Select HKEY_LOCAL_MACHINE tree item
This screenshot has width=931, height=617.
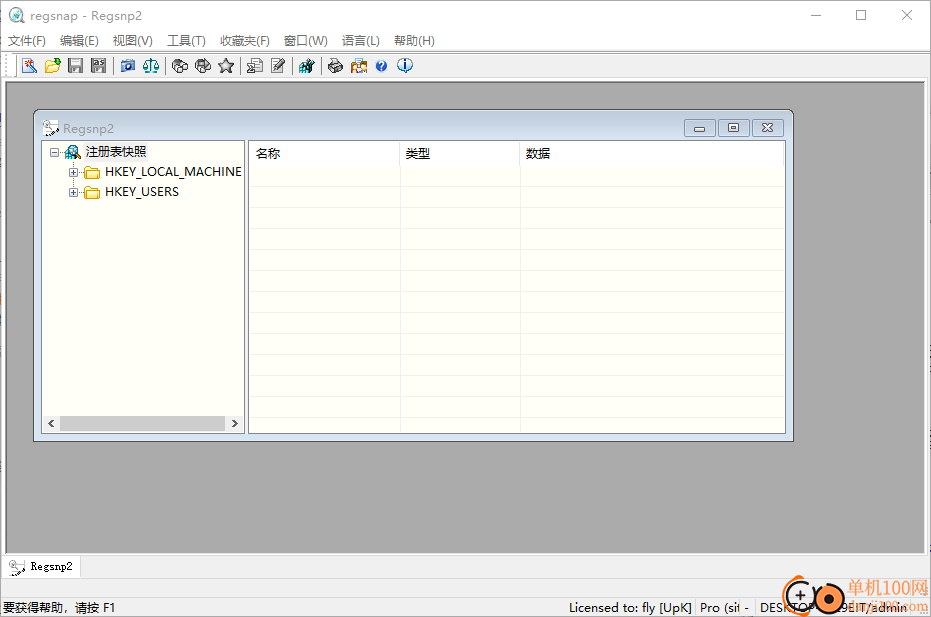[173, 172]
